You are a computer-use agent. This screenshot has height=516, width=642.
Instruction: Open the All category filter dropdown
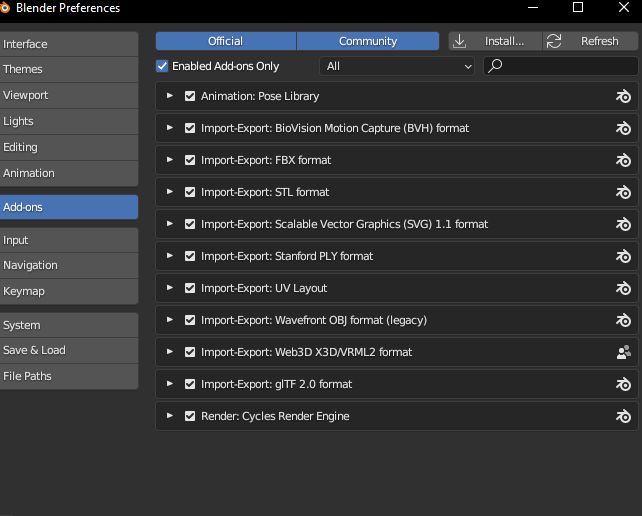[x=397, y=66]
